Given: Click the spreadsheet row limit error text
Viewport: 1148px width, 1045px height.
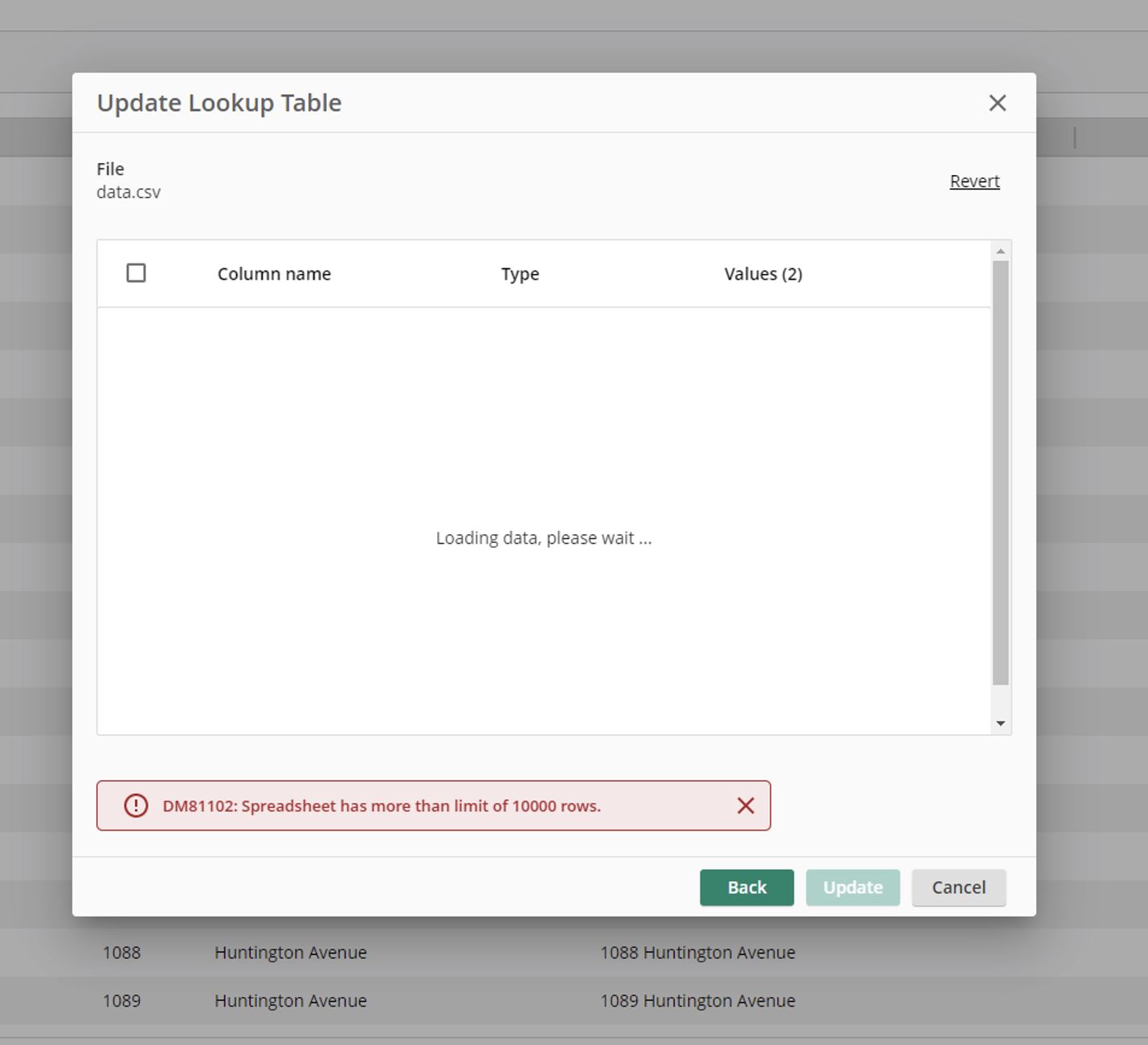Looking at the screenshot, I should [x=382, y=806].
